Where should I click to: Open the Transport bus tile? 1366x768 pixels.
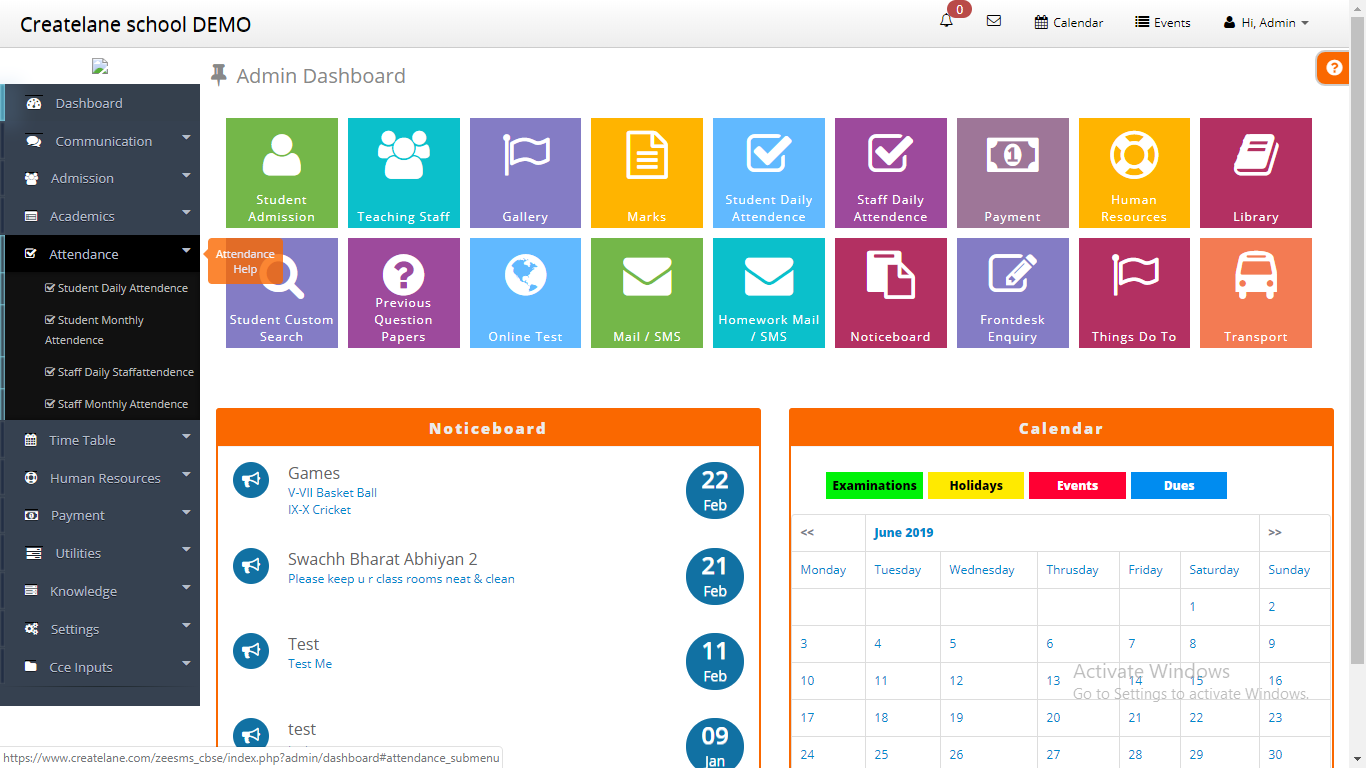coord(1255,292)
